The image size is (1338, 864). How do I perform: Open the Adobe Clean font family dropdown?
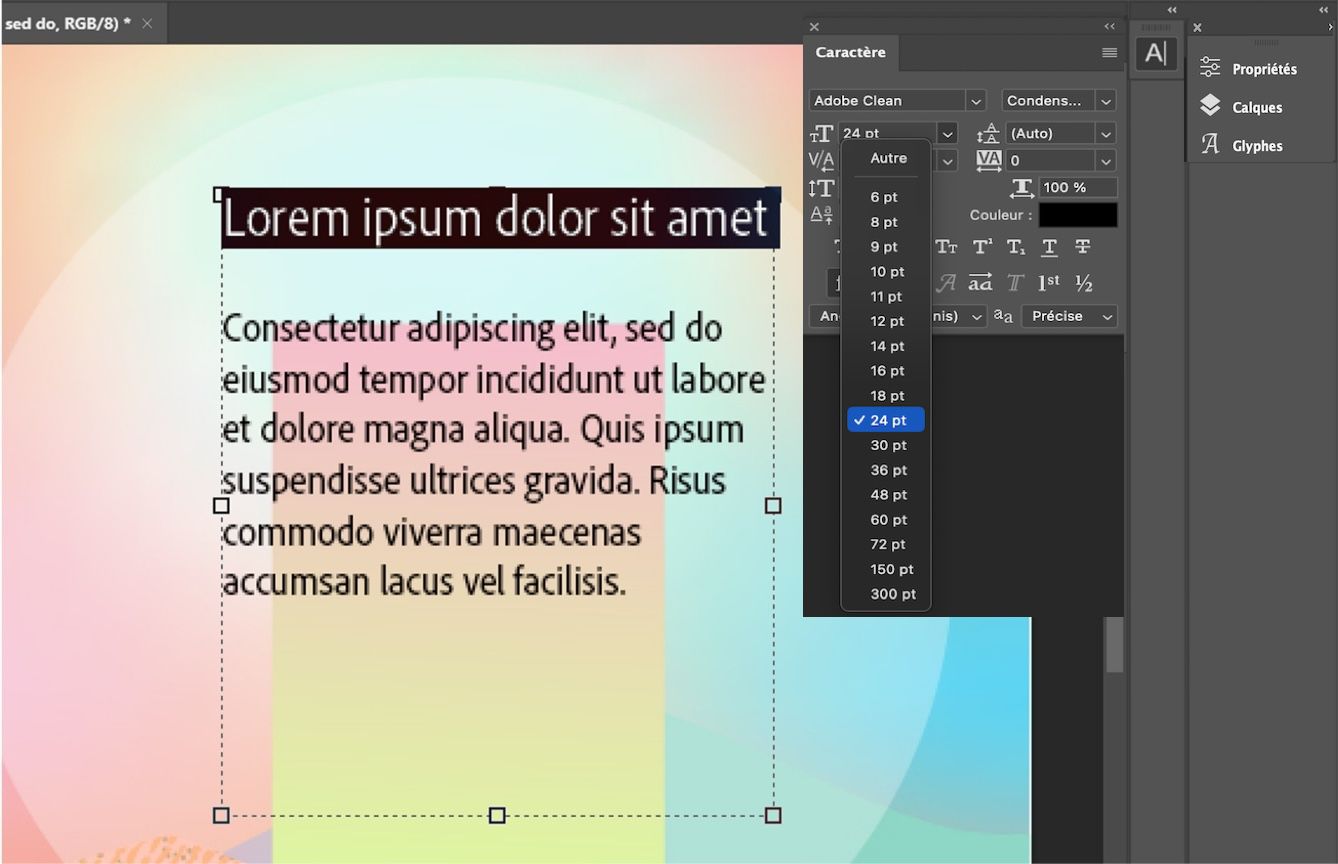coord(975,101)
